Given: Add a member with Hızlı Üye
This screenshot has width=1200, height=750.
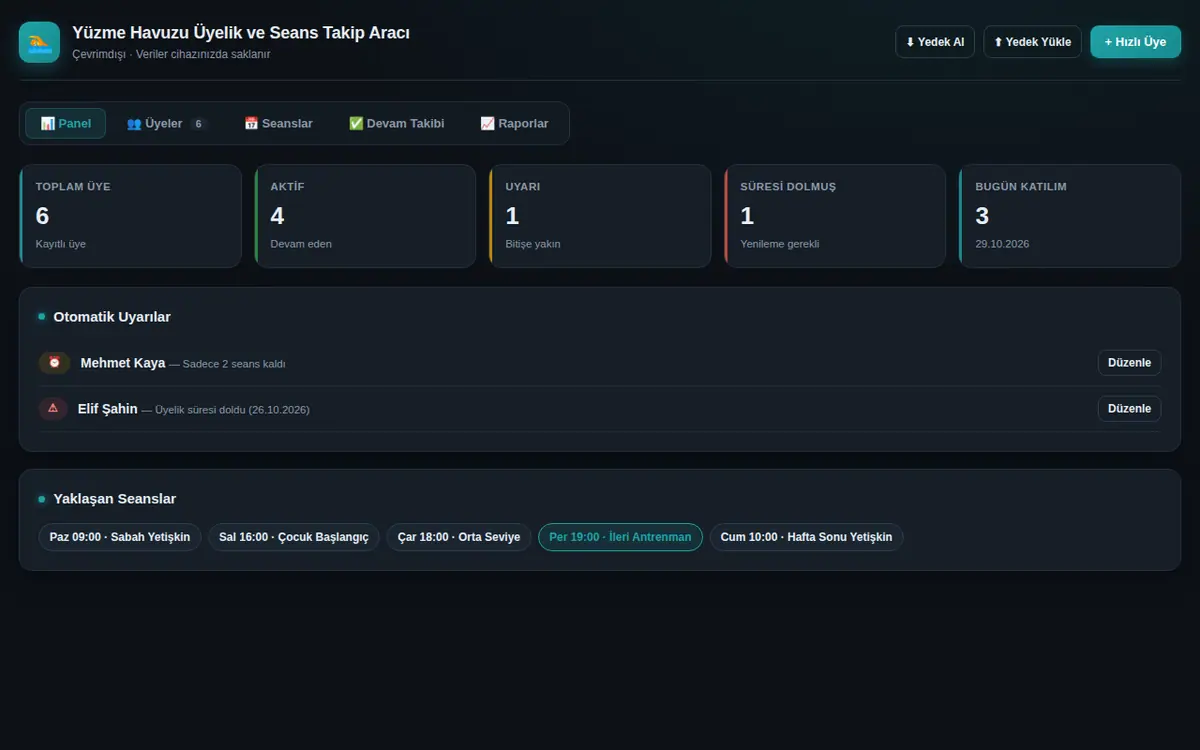Looking at the screenshot, I should (1136, 42).
